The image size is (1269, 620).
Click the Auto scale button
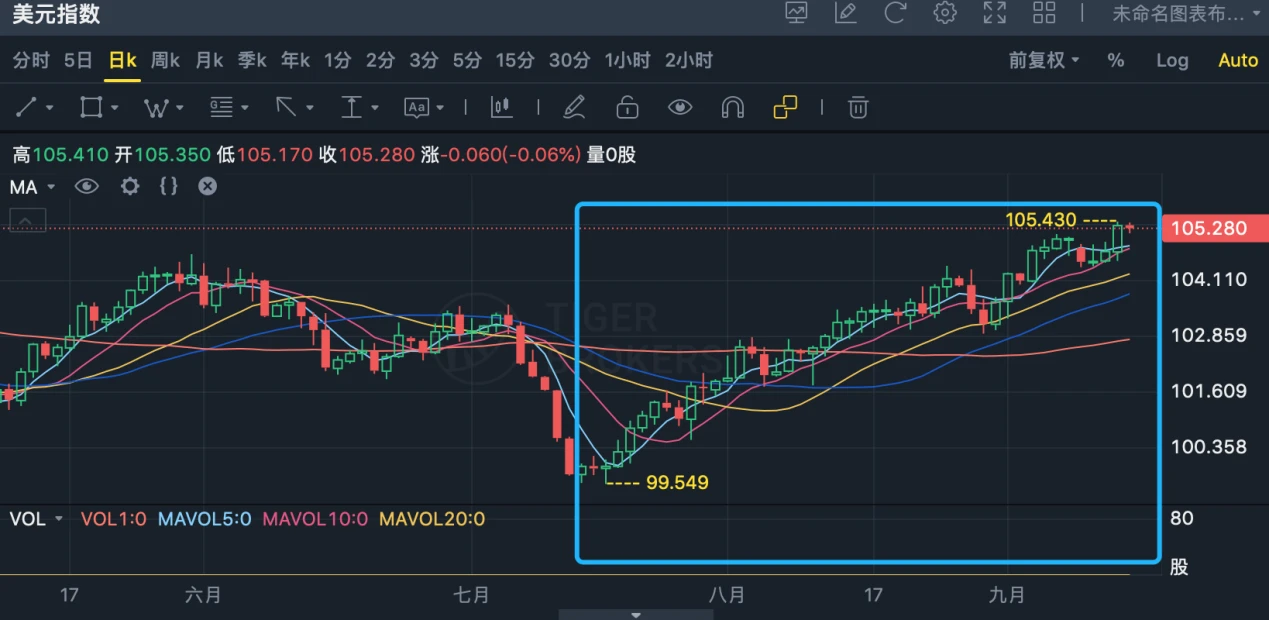(1238, 60)
